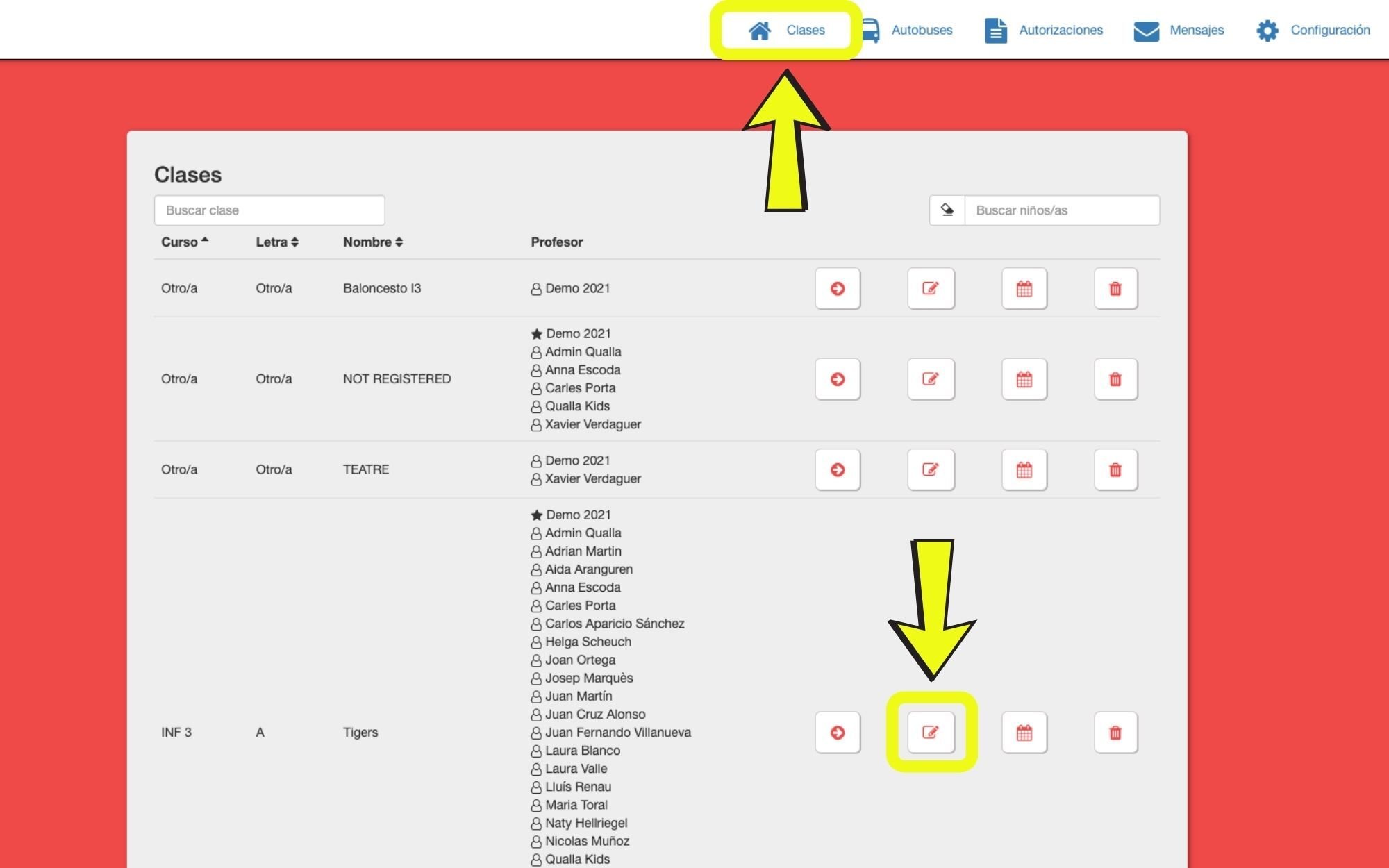The height and width of the screenshot is (868, 1389).
Task: Delete the Baloncesto I3 class
Action: pyautogui.click(x=1115, y=288)
